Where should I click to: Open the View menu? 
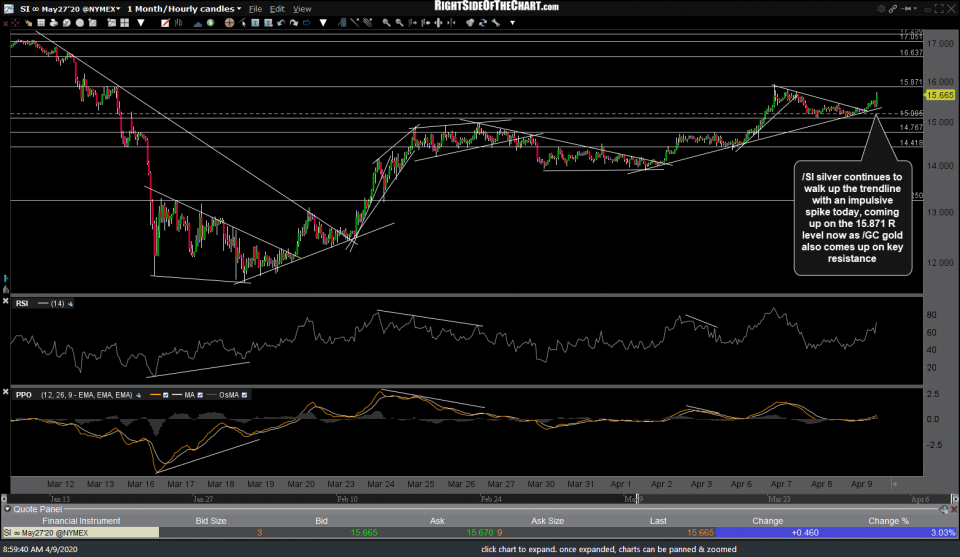(301, 9)
